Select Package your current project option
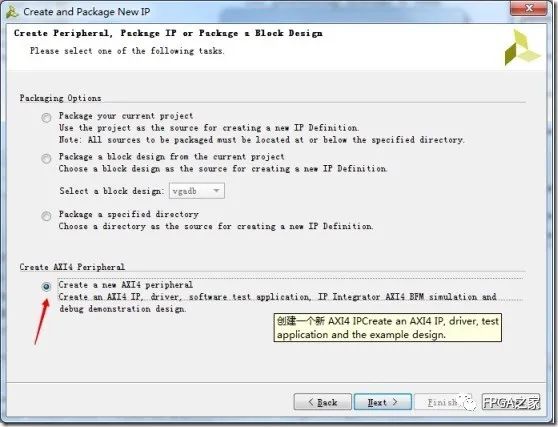The height and width of the screenshot is (427, 558). coord(46,117)
